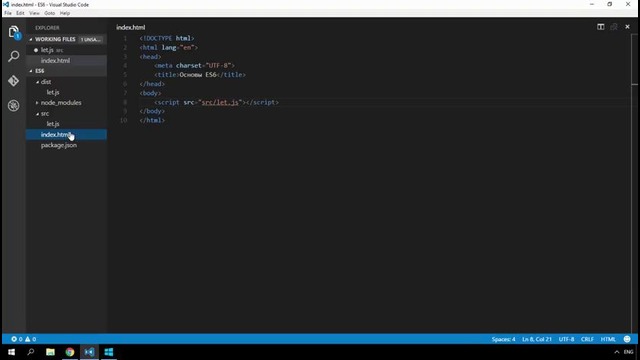Open the View menu
This screenshot has width=640, height=360.
34,13
